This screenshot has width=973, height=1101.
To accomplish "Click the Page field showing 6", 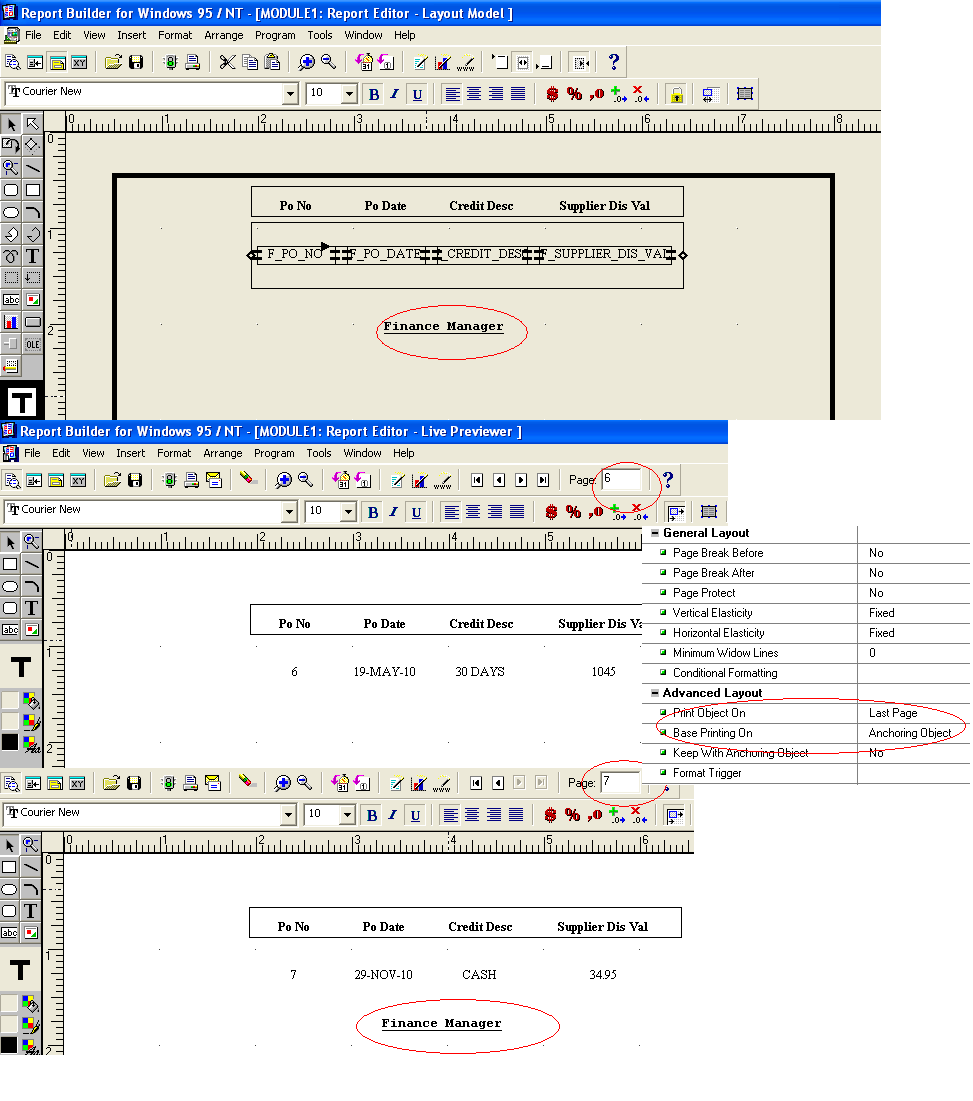I will (620, 480).
